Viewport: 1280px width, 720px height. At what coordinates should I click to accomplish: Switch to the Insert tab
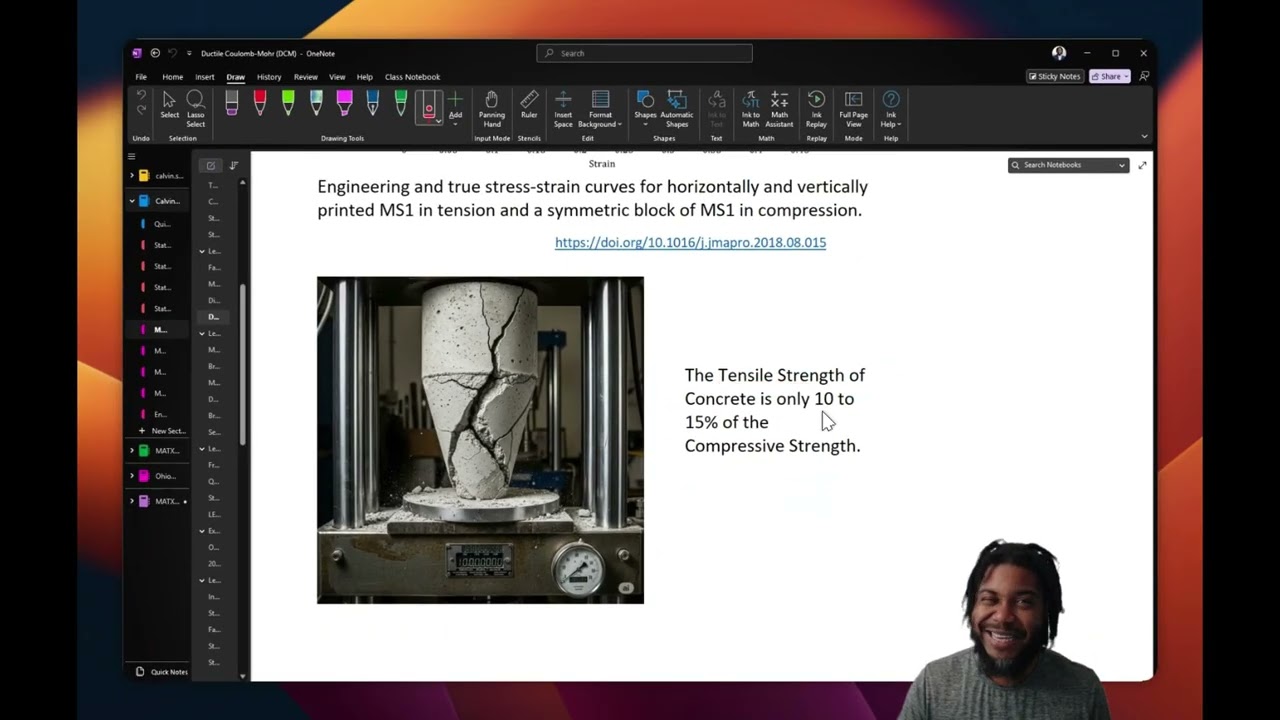tap(204, 77)
